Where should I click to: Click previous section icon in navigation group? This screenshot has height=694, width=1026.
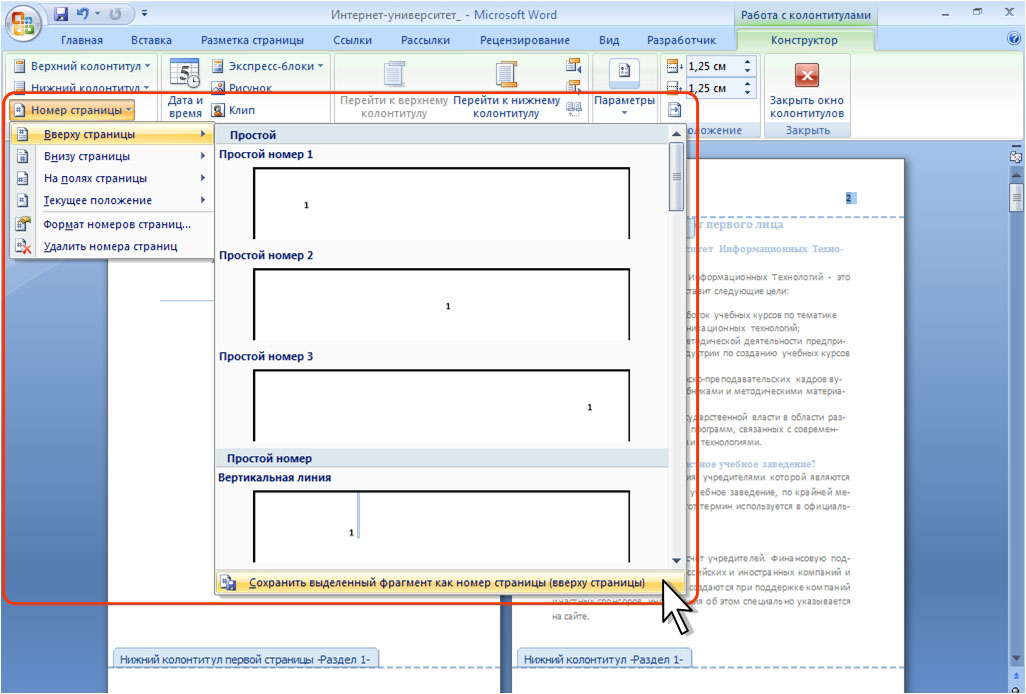pos(573,65)
